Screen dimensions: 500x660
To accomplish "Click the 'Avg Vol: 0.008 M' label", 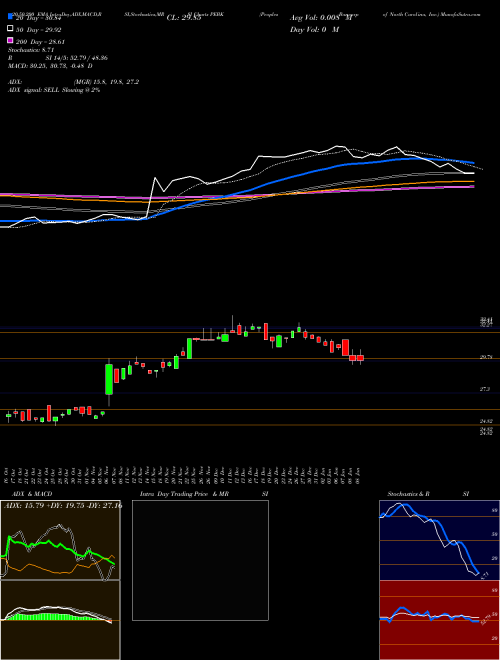I will pos(321,18).
